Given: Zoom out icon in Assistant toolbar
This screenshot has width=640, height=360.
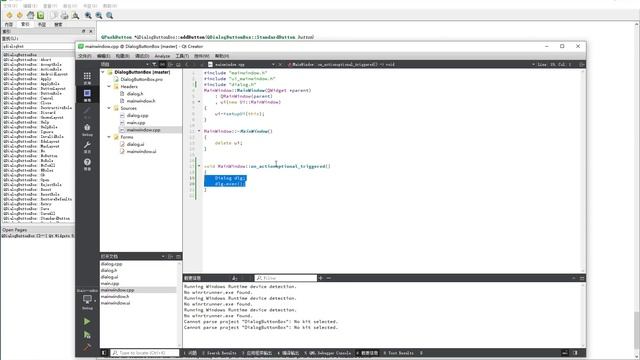Looking at the screenshot, I should [99, 16].
